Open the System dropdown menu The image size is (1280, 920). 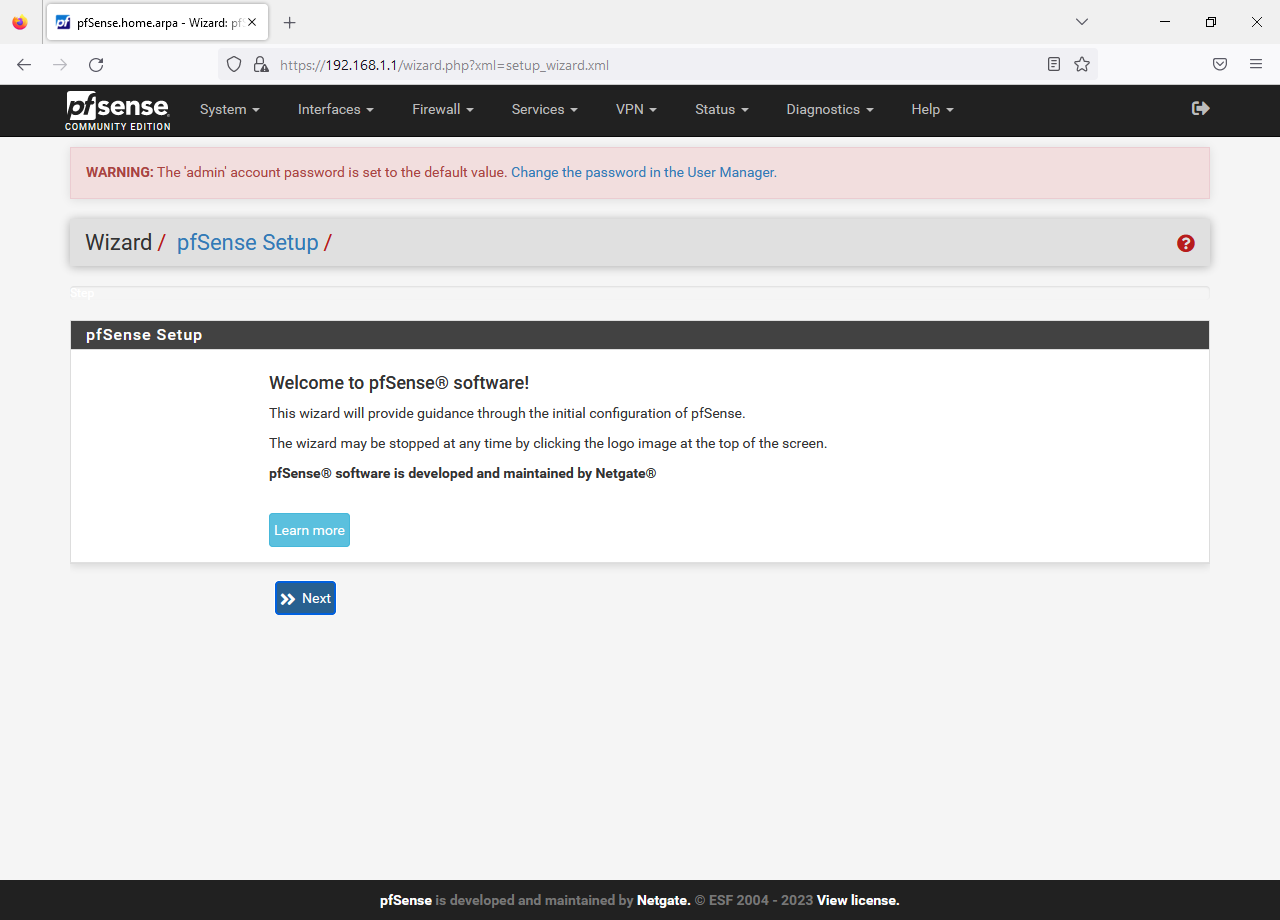click(x=230, y=110)
